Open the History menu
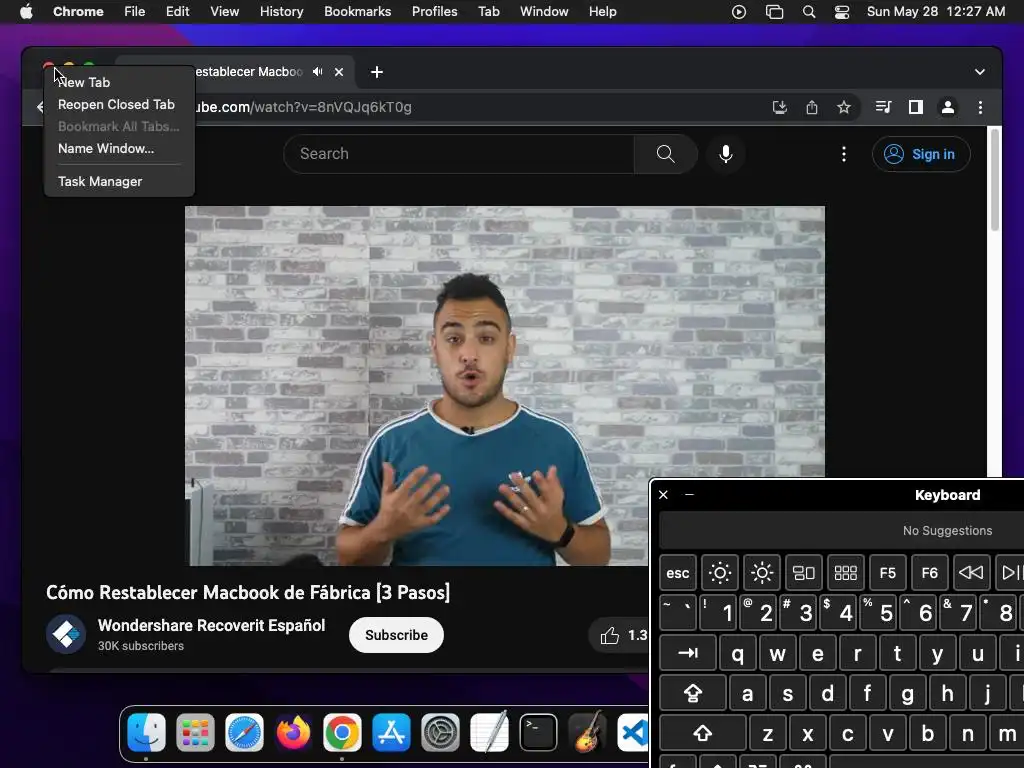This screenshot has width=1024, height=768. 281,11
